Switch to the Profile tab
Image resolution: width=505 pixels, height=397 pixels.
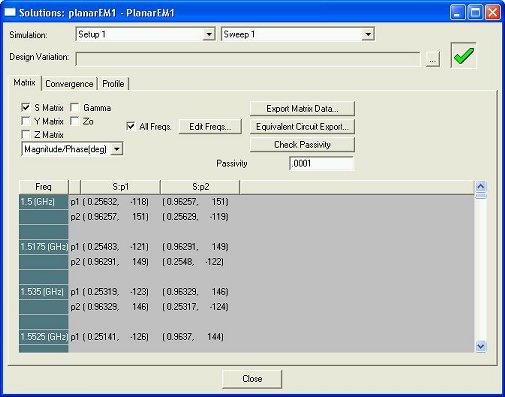pyautogui.click(x=113, y=84)
